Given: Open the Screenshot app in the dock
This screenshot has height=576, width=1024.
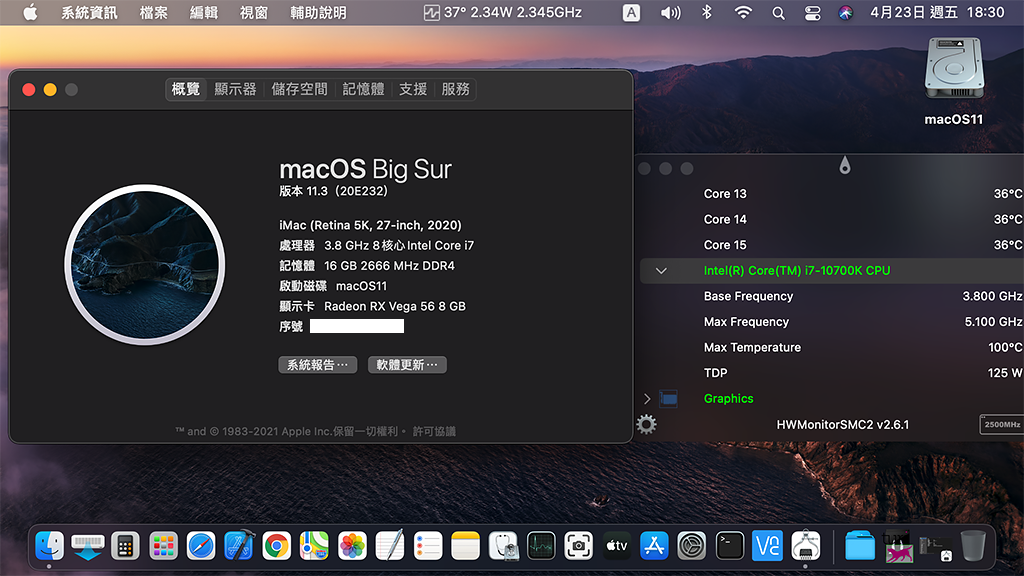Looking at the screenshot, I should [x=579, y=545].
